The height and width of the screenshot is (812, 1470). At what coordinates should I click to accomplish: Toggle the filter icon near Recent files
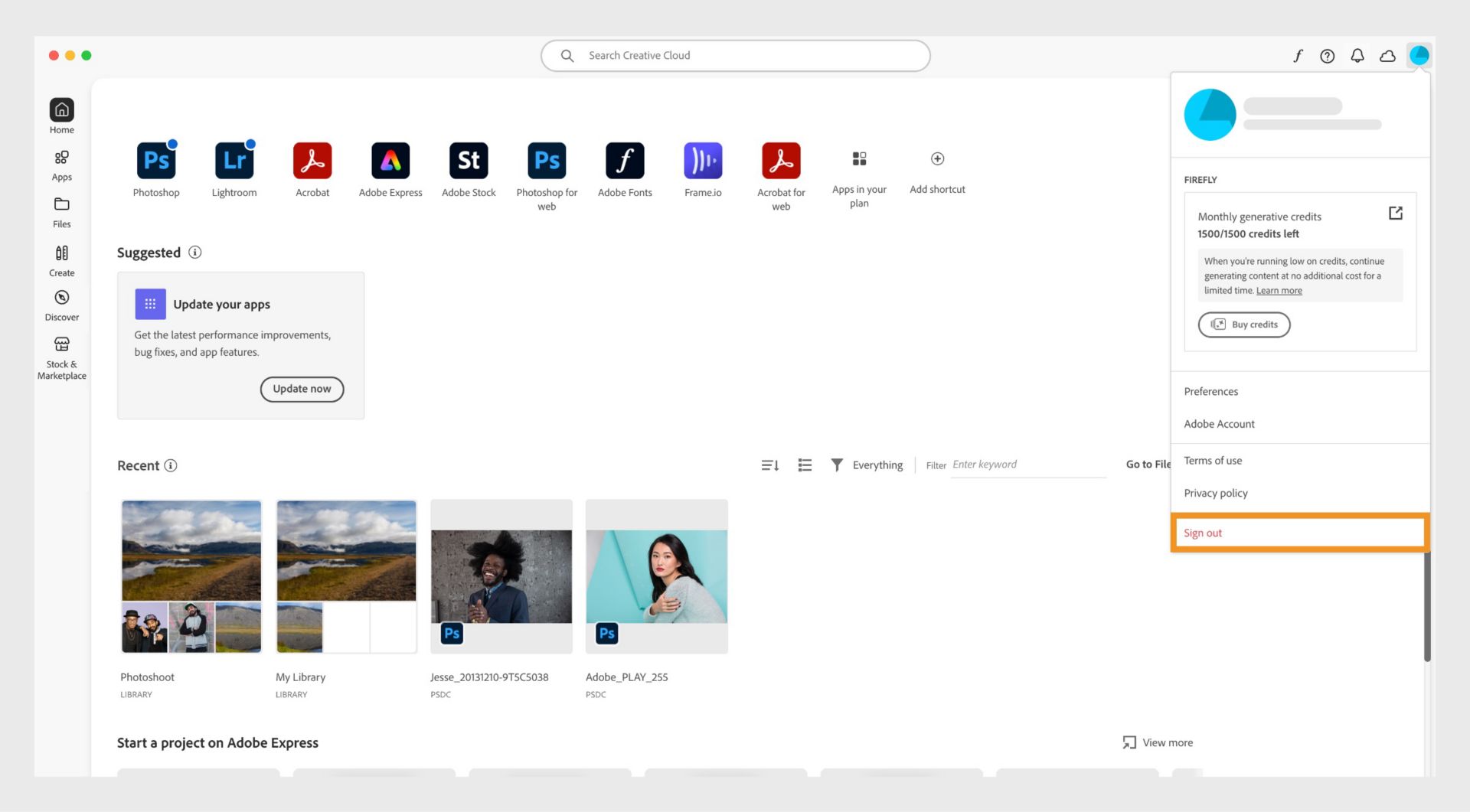(x=837, y=465)
